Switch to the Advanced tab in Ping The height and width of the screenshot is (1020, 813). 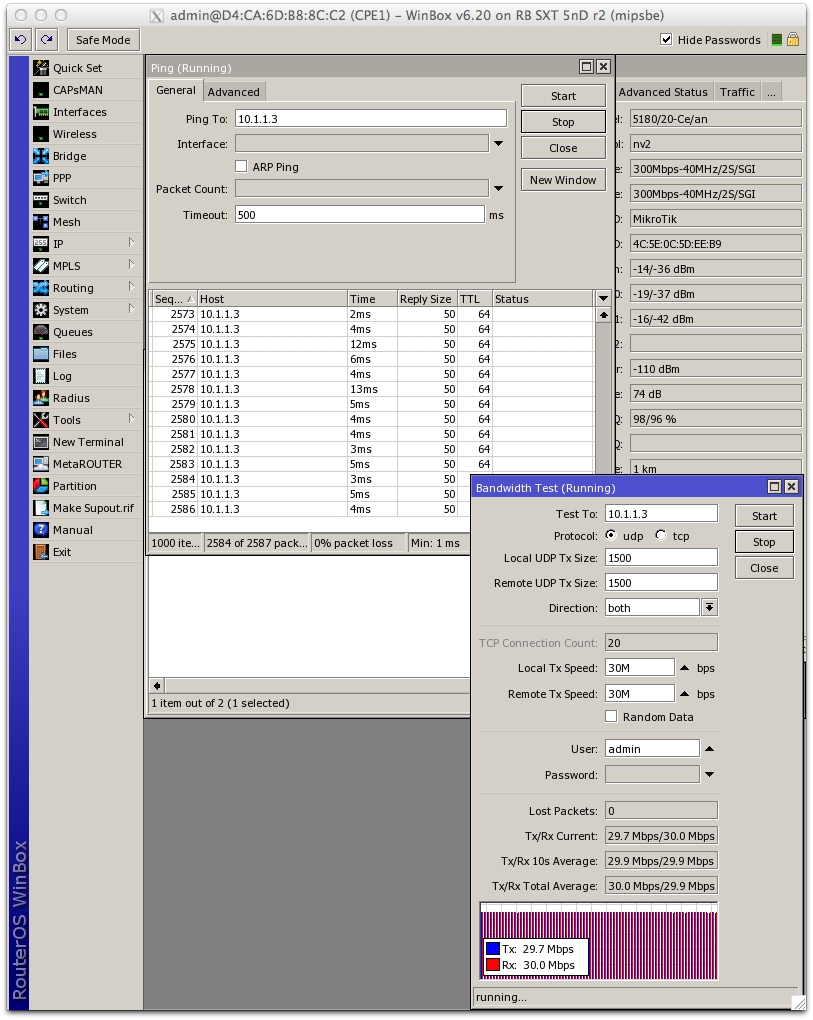coord(234,91)
